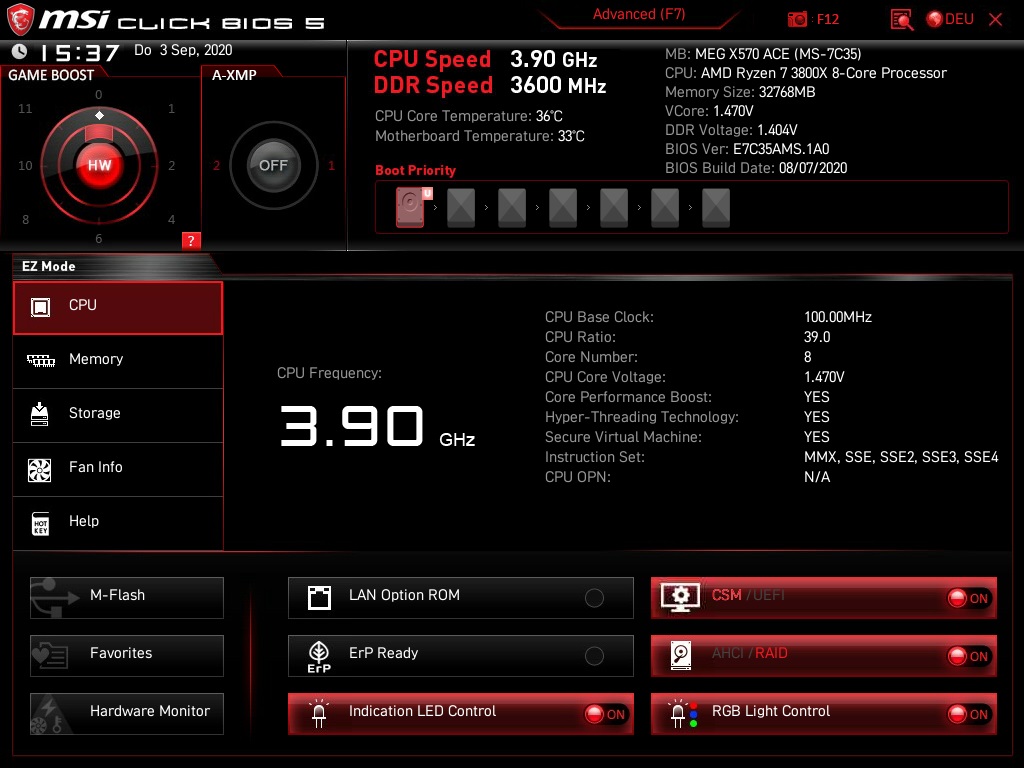Click the CPU Base Clock 100.00MHz value
1024x768 pixels.
click(x=838, y=317)
